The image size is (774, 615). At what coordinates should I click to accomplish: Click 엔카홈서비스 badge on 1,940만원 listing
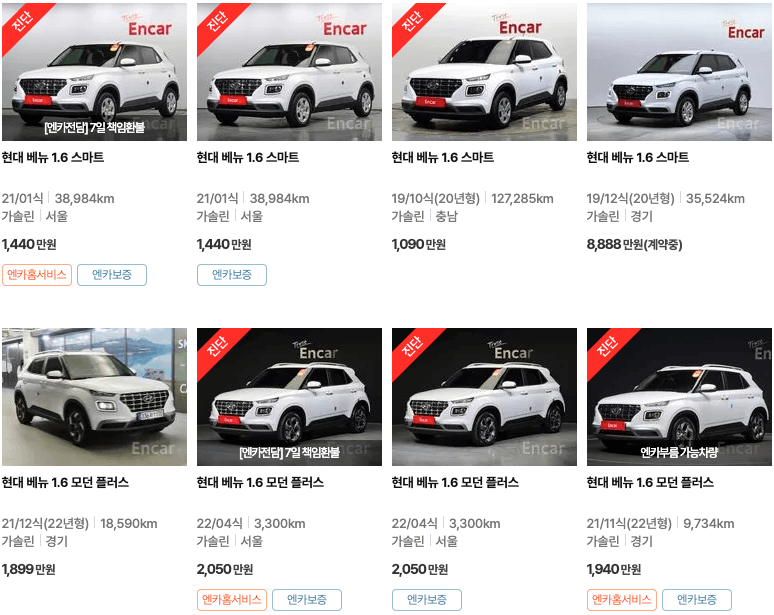pyautogui.click(x=622, y=600)
